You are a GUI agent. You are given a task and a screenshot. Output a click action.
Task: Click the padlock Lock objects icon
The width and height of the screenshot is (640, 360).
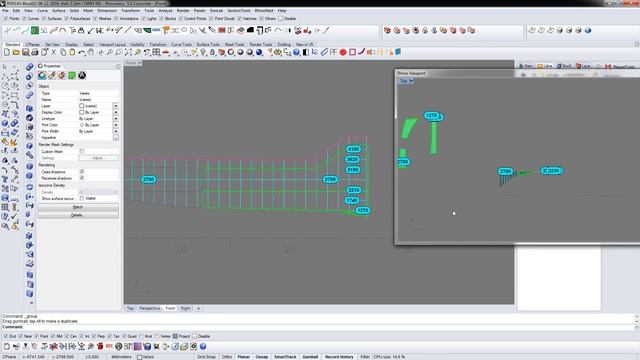212,52
